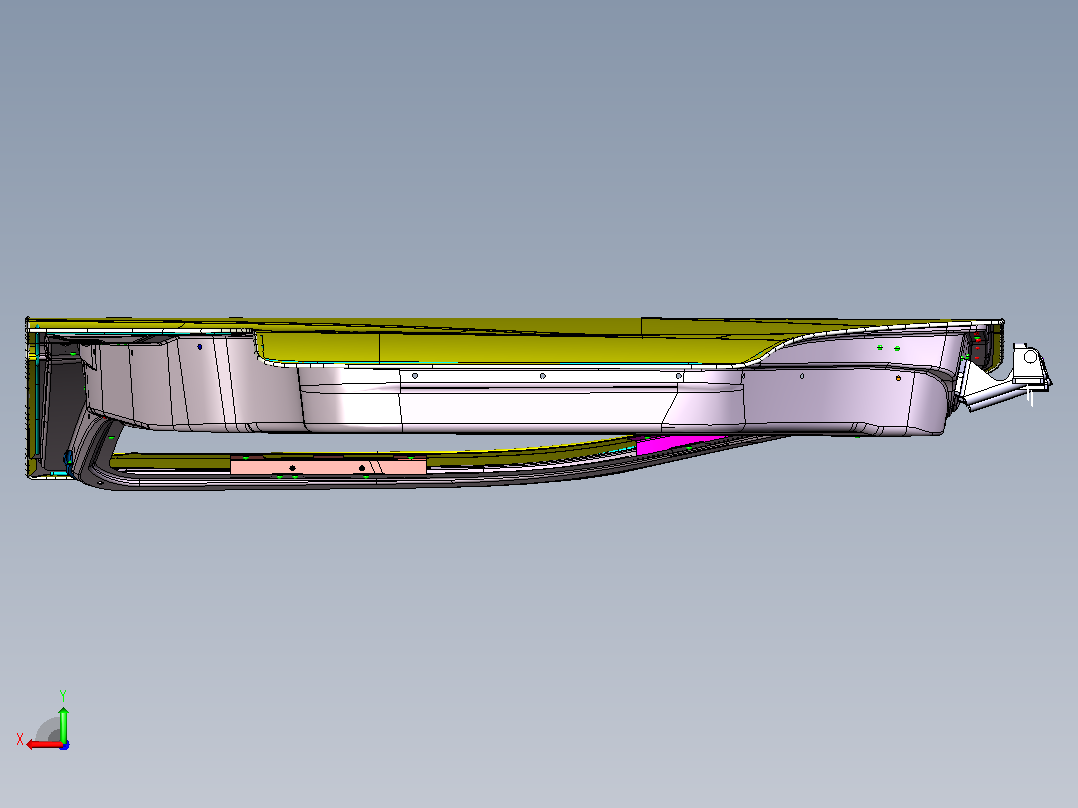The image size is (1078, 808).
Task: Select the pink rectangular plate on the model
Action: pos(328,467)
